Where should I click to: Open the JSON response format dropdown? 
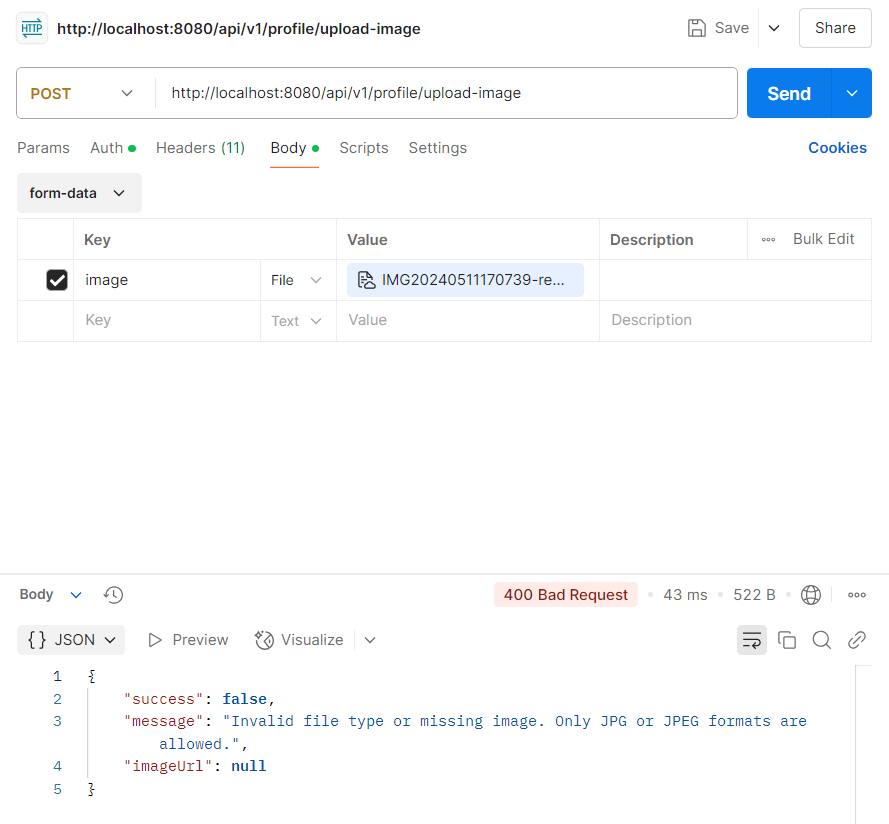(71, 640)
